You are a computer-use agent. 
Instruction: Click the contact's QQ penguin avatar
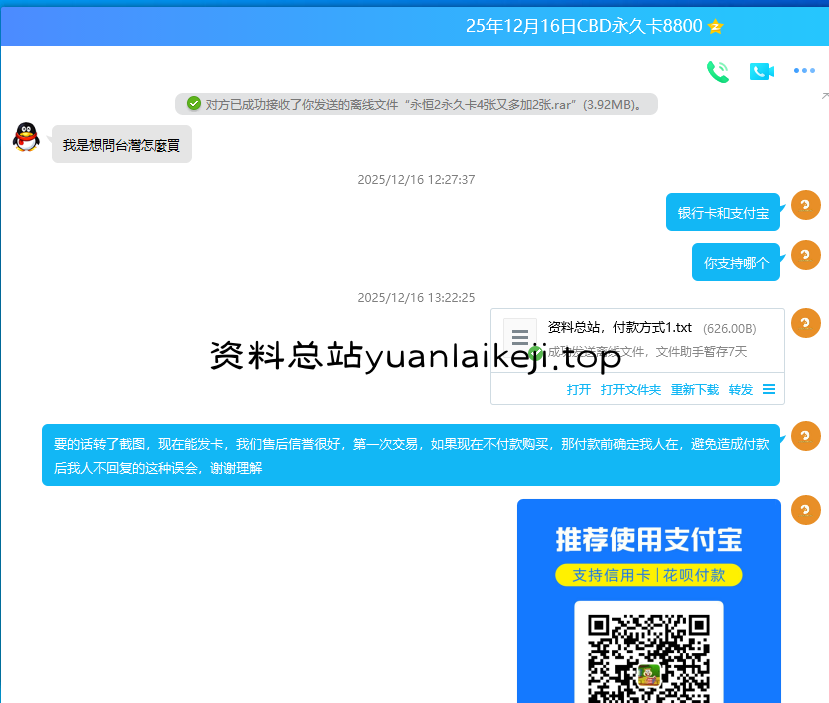click(x=26, y=137)
